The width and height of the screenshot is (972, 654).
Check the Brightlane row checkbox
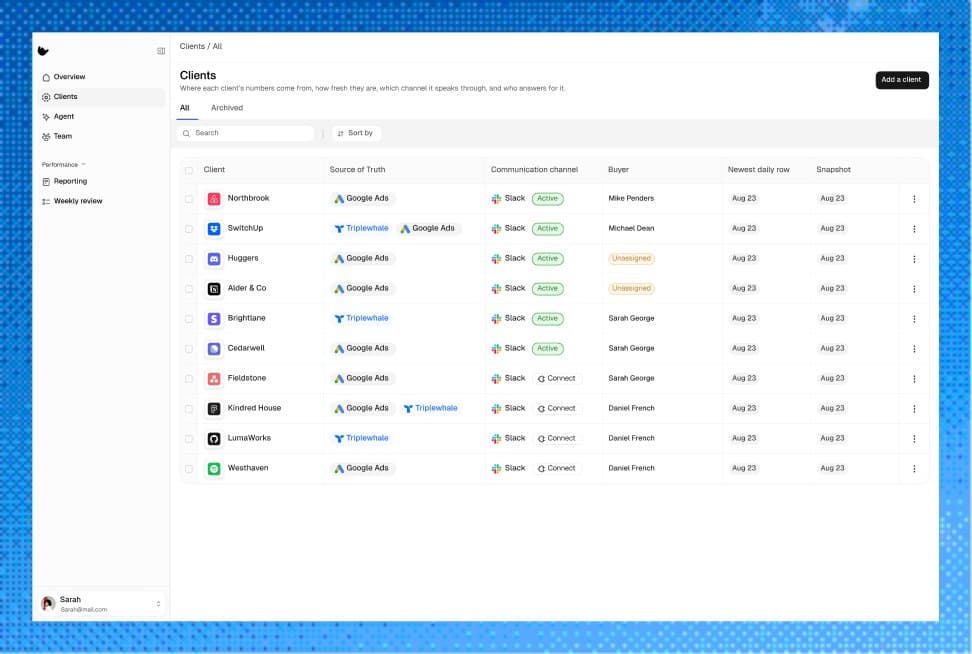[189, 319]
